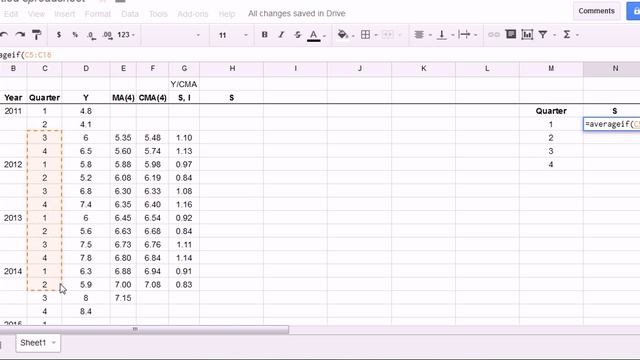Click the cell containing 2012
The image size is (640, 360).
pyautogui.click(x=13, y=164)
